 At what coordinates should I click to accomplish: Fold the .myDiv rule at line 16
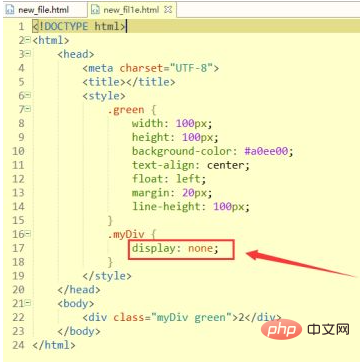pos(28,234)
